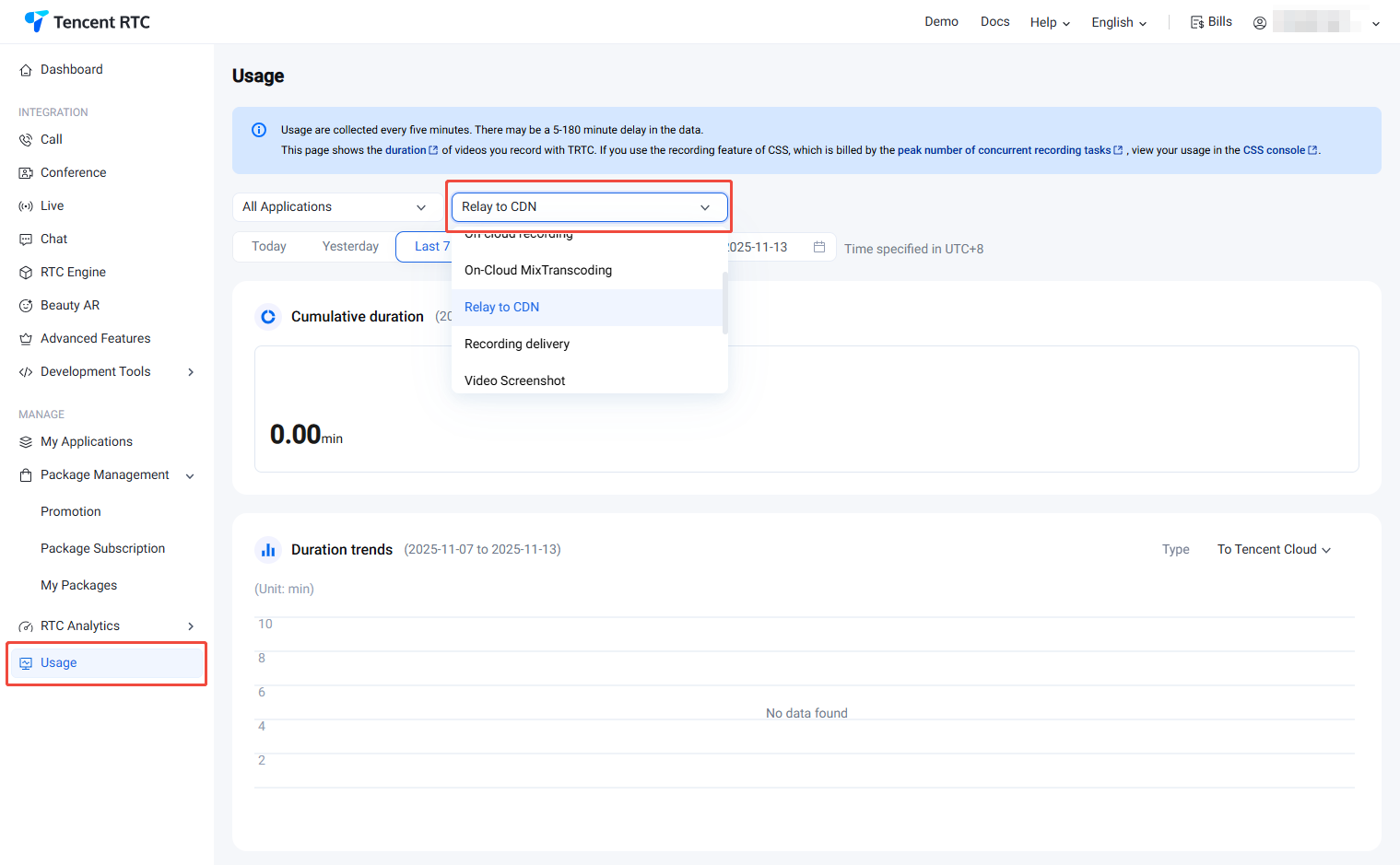Viewport: 1400px width, 865px height.
Task: Click the info icon in notice banner
Action: 259,130
